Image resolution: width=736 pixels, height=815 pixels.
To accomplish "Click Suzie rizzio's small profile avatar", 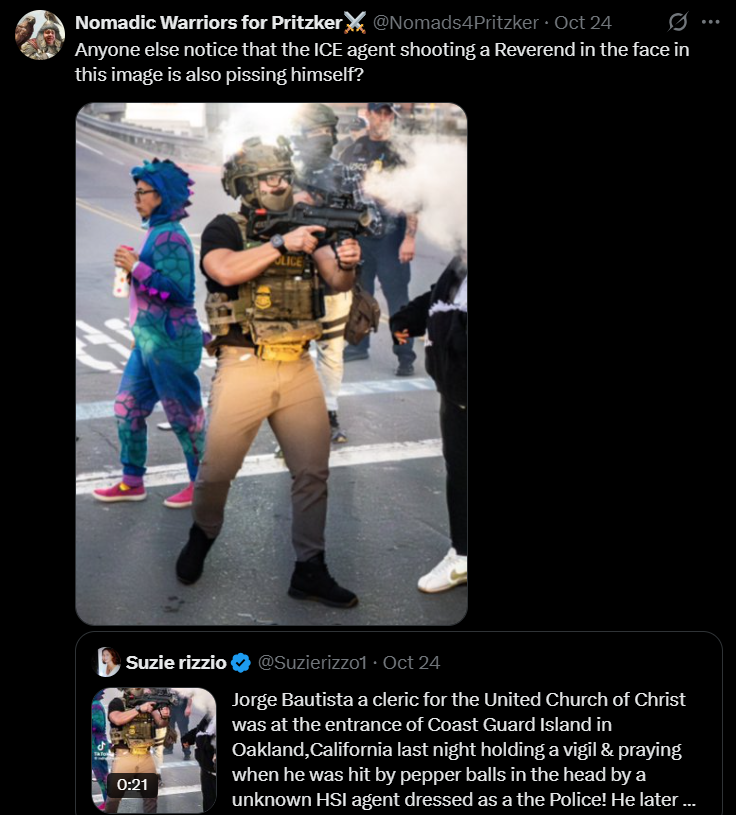I will [108, 662].
